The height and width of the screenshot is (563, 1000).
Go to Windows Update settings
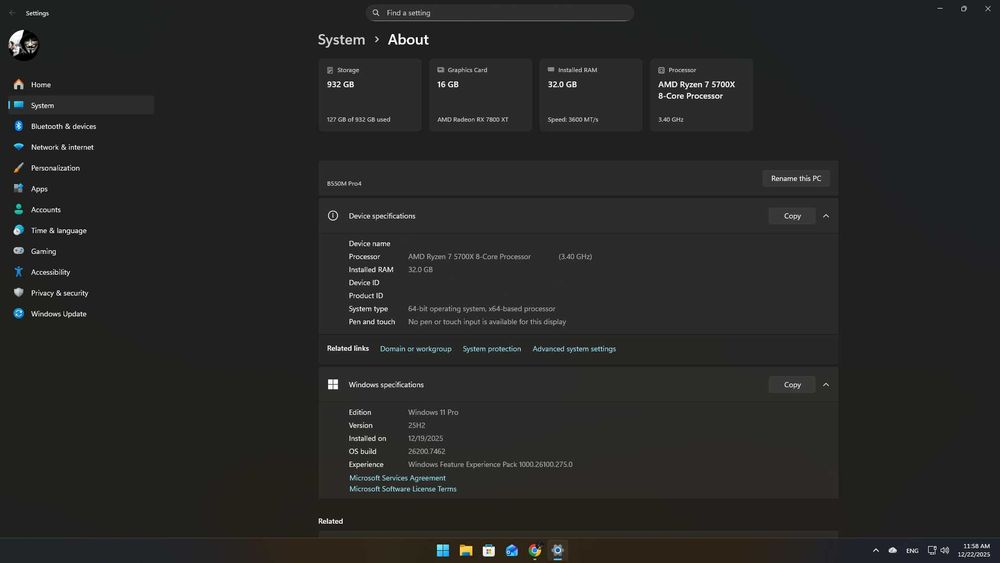coord(81,314)
